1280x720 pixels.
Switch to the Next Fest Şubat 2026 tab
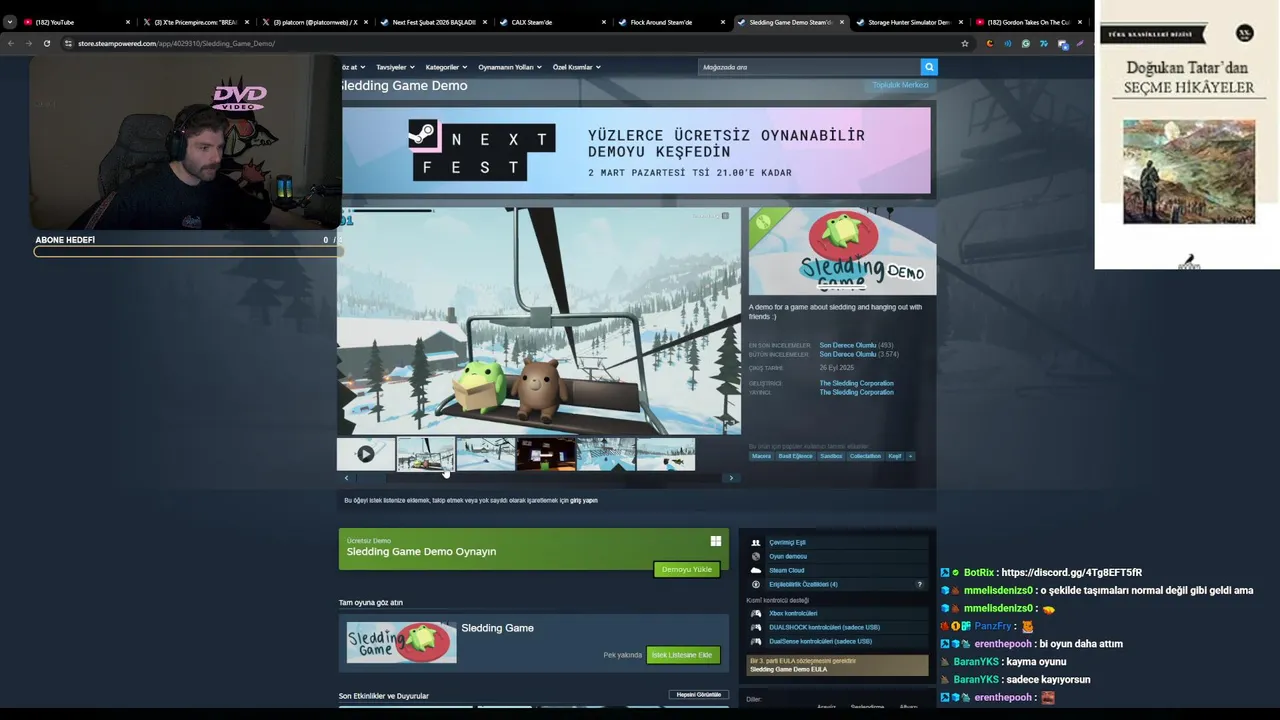pyautogui.click(x=434, y=22)
